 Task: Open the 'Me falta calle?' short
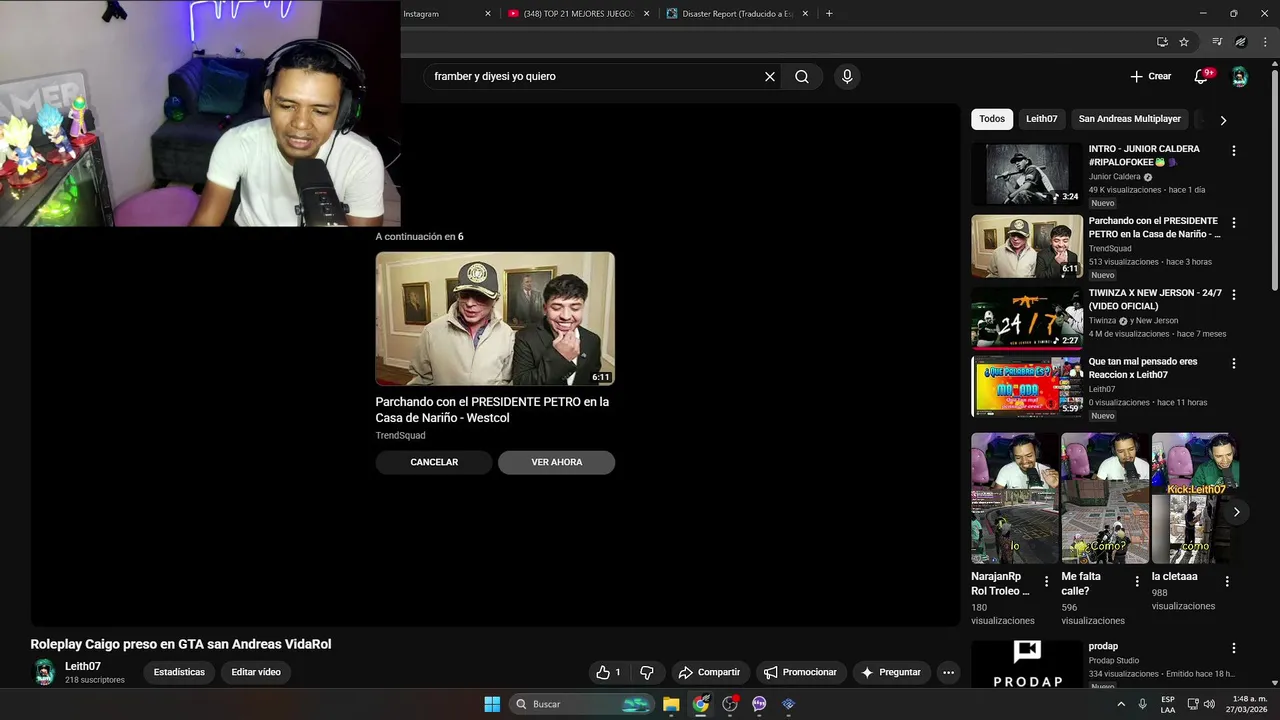coord(1105,498)
